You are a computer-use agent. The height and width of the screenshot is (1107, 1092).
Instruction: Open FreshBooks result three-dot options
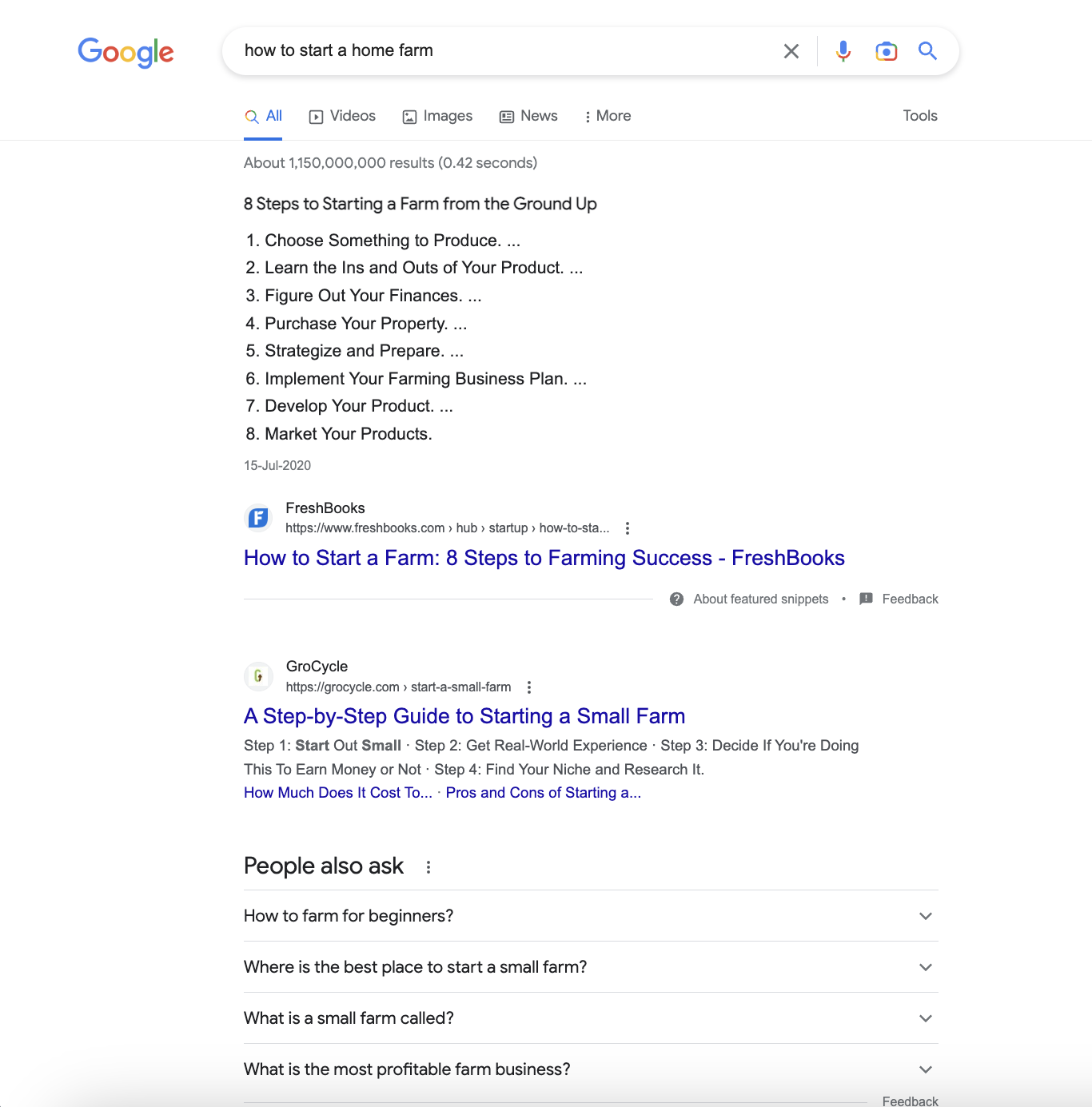[628, 528]
